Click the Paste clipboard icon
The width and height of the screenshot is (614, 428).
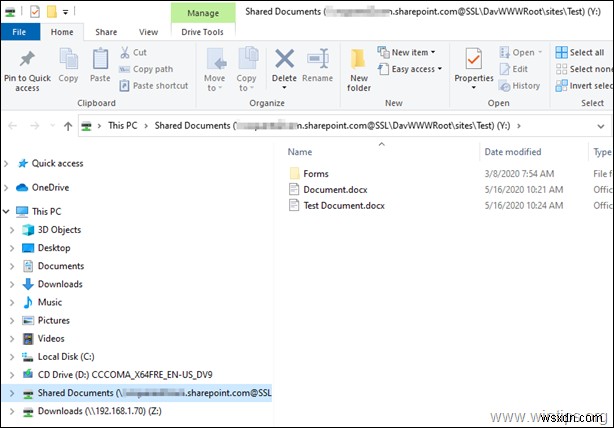[100, 59]
